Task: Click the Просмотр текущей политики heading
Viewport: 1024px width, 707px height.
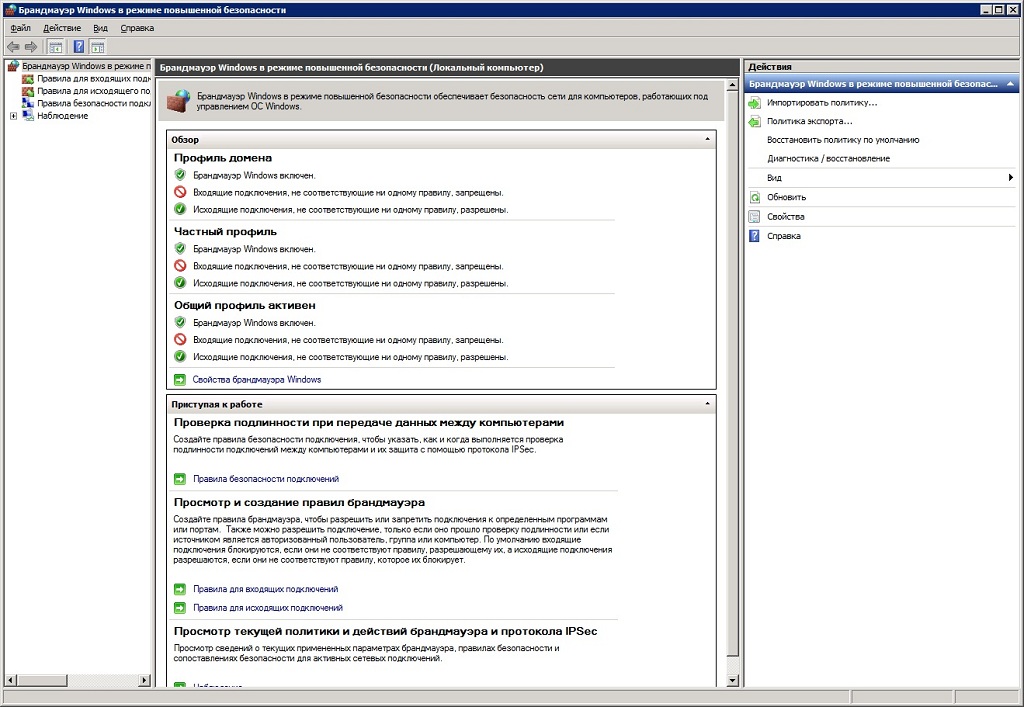Action: tap(385, 631)
